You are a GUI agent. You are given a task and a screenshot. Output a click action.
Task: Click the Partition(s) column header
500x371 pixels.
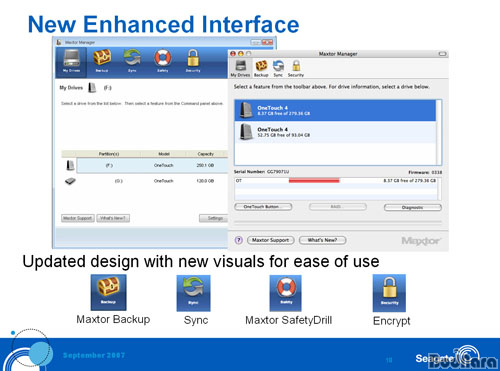(109, 154)
